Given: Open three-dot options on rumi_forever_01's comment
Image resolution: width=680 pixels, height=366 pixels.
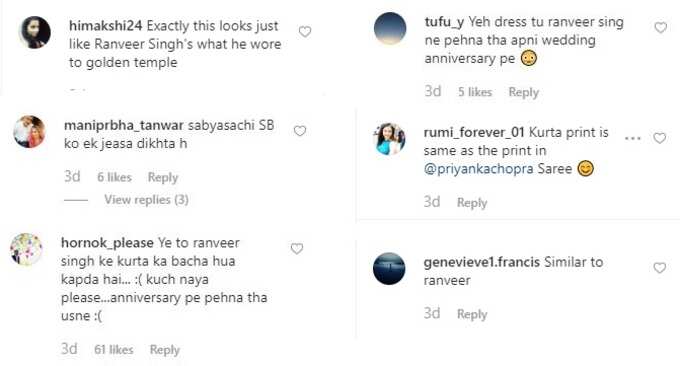Looking at the screenshot, I should [633, 138].
